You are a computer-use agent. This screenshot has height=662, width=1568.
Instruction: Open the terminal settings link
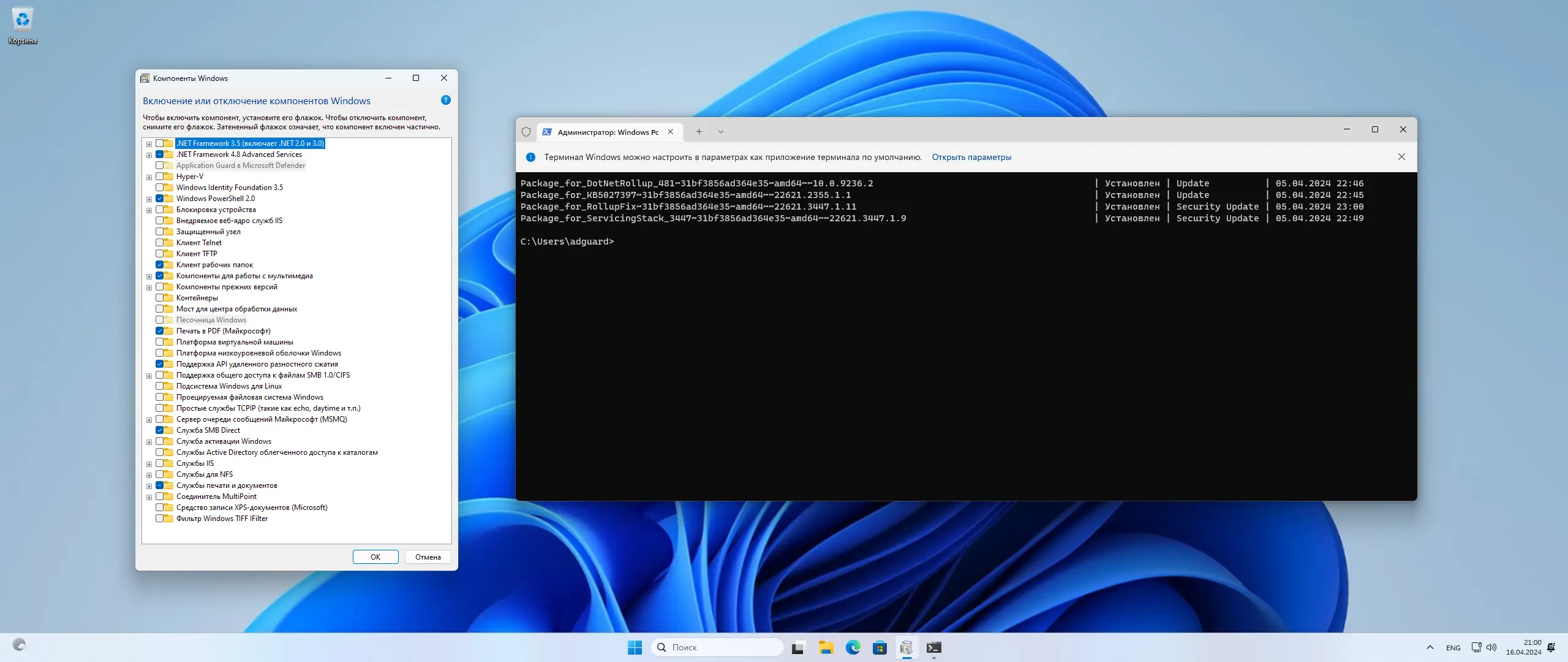tap(971, 157)
